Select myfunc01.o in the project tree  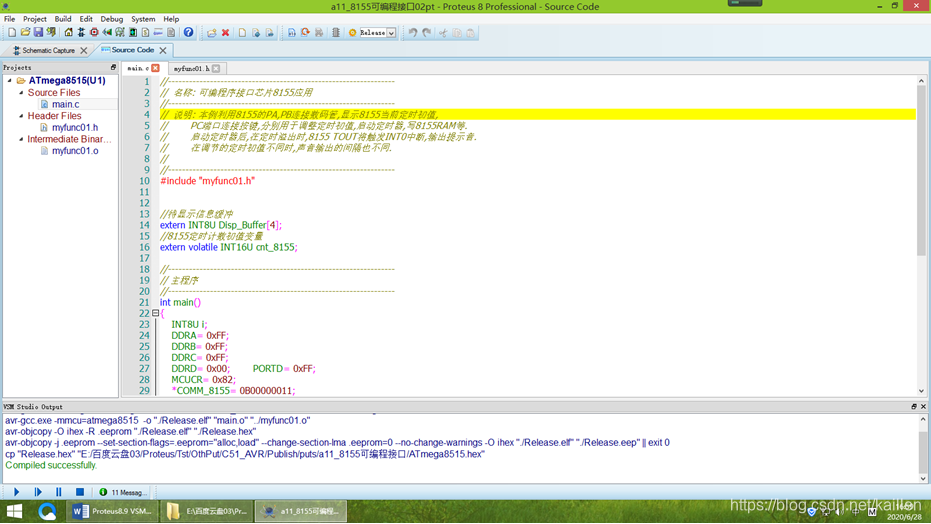click(75, 151)
